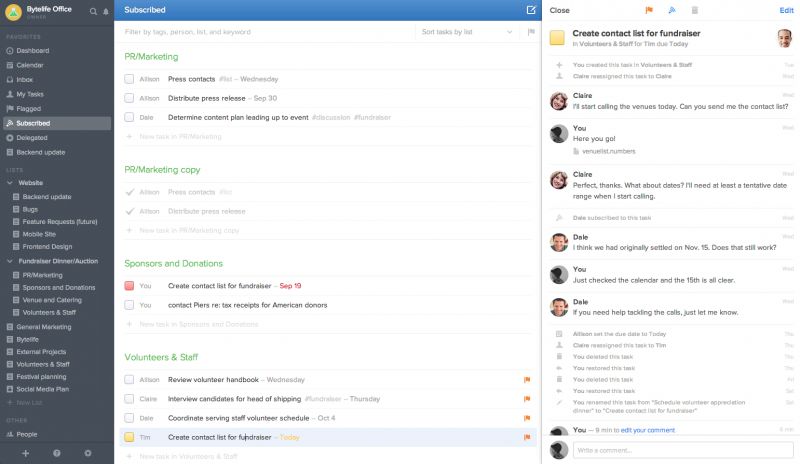The image size is (800, 464).
Task: Click the flag on Coordinate serving staff task
Action: click(x=527, y=418)
